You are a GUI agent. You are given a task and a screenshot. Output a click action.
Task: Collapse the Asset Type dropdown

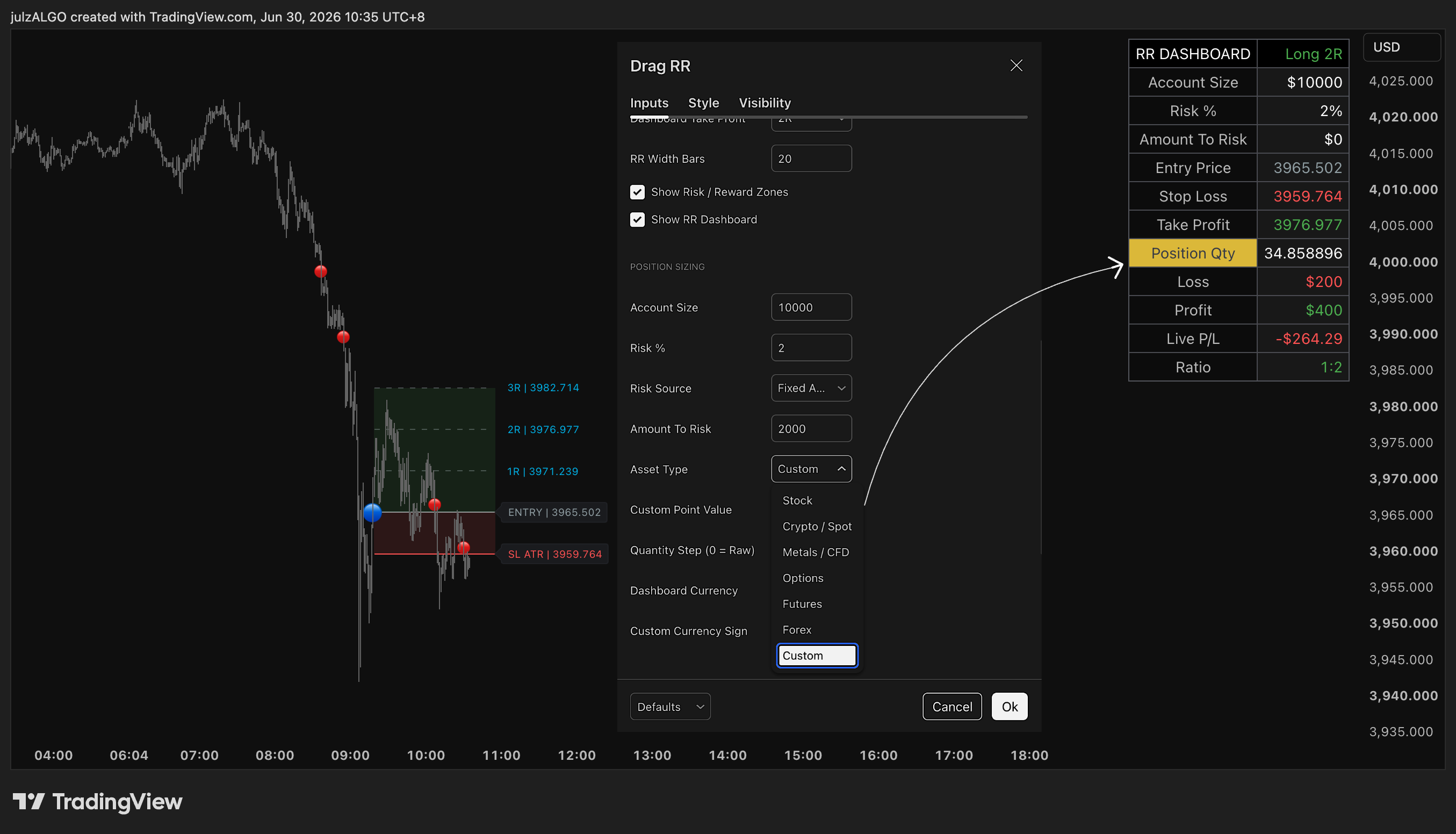coord(811,469)
